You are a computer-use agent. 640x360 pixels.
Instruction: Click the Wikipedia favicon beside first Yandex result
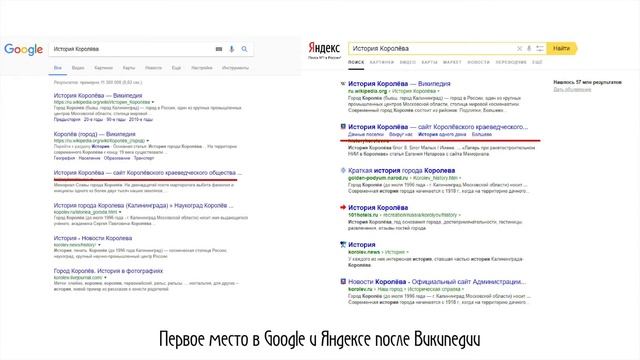[x=343, y=84]
